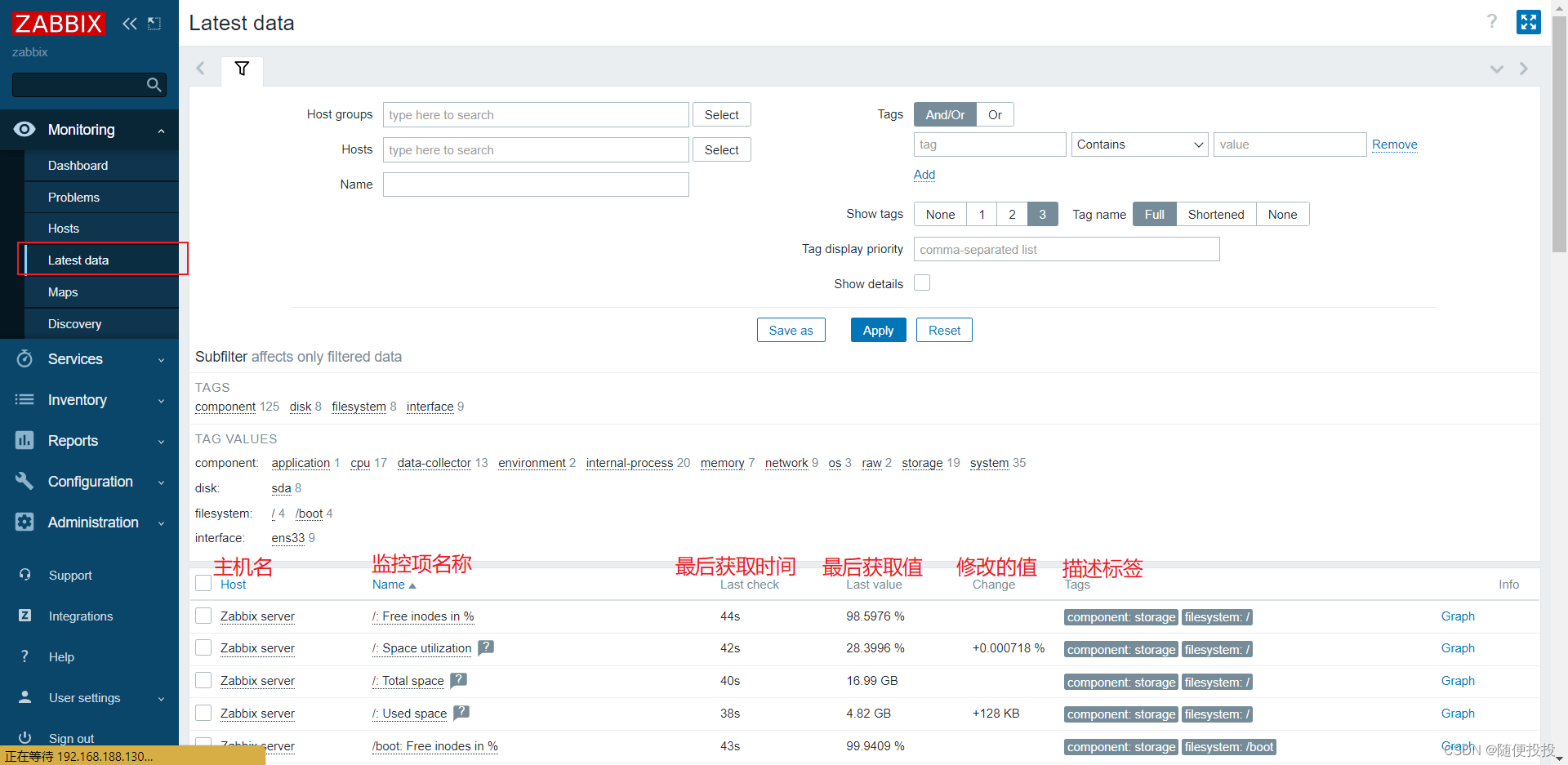
Task: Check the row for /: Space utilization
Action: coord(203,647)
